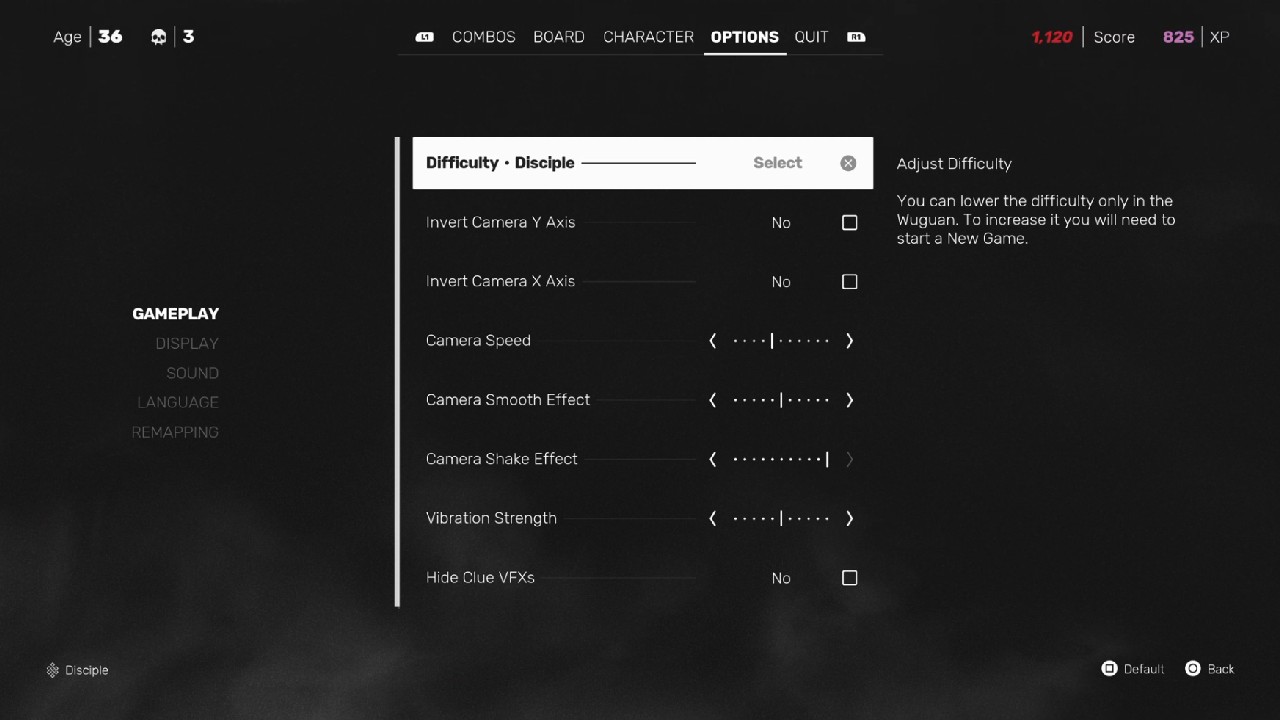Open the REMAPPING settings section
1280x720 pixels.
pyautogui.click(x=175, y=432)
